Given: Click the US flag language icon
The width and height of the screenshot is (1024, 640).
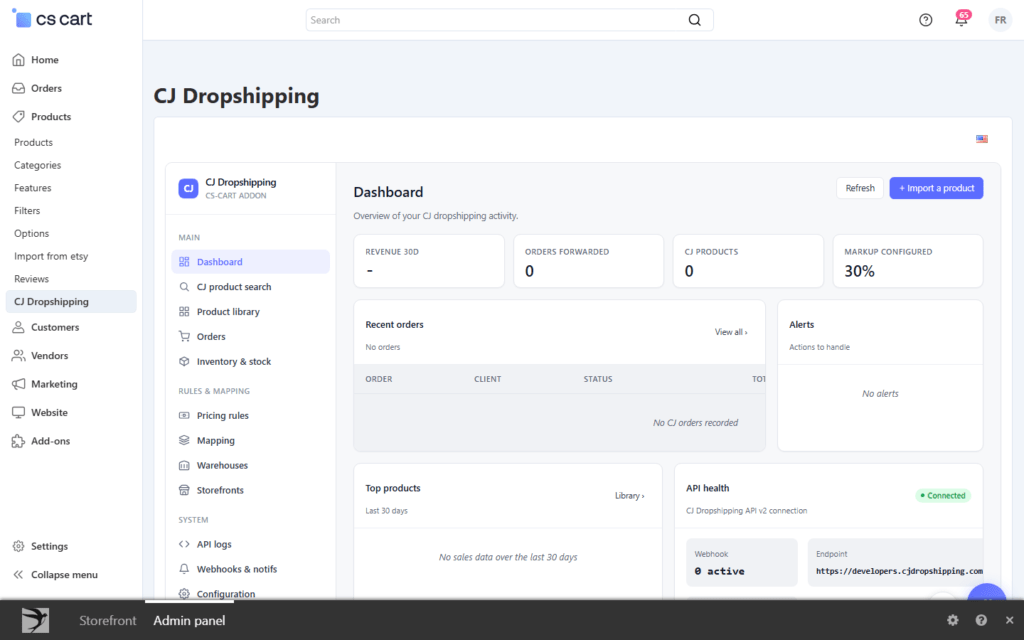Looking at the screenshot, I should tap(982, 139).
